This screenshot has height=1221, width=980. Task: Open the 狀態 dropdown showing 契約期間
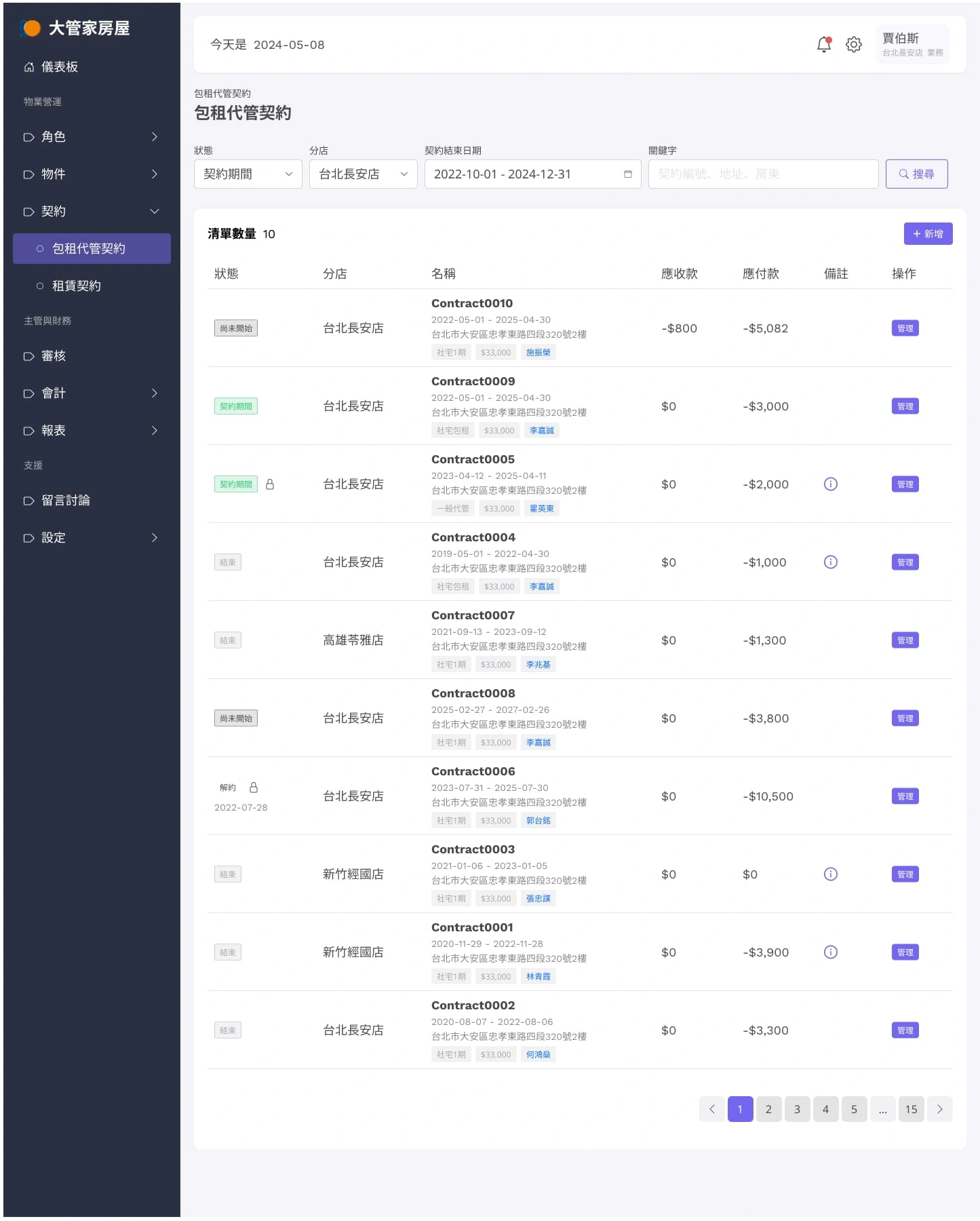click(x=248, y=174)
